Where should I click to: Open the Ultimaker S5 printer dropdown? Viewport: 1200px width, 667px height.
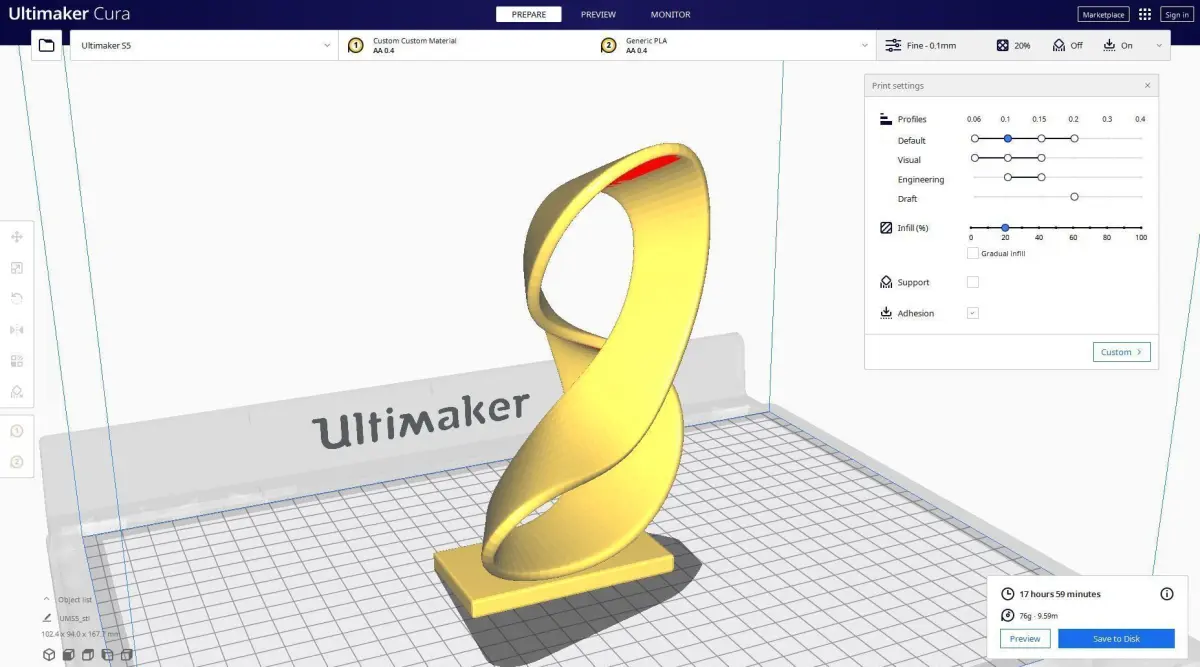[x=204, y=45]
